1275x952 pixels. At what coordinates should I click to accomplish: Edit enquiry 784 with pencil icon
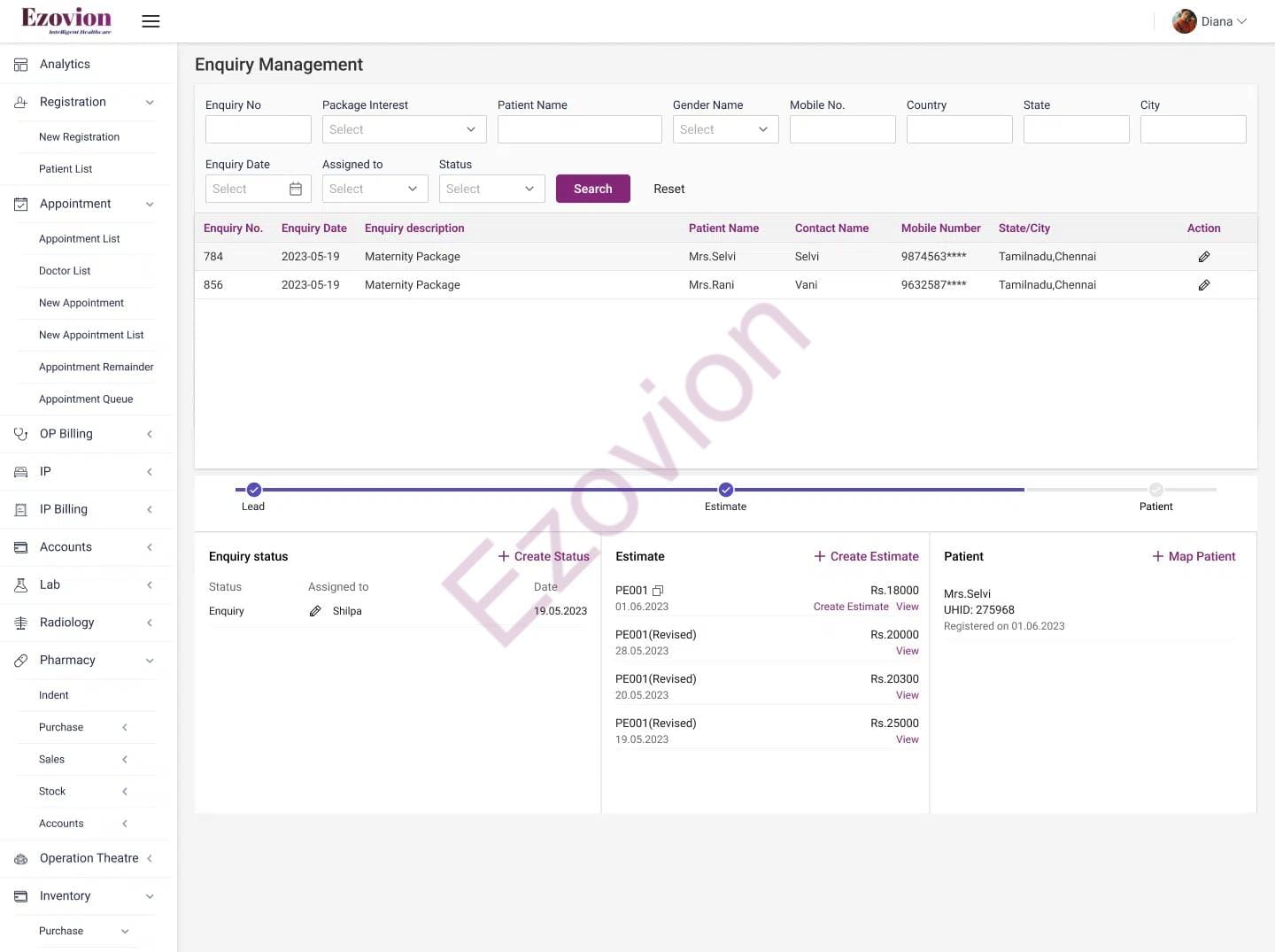(1203, 257)
